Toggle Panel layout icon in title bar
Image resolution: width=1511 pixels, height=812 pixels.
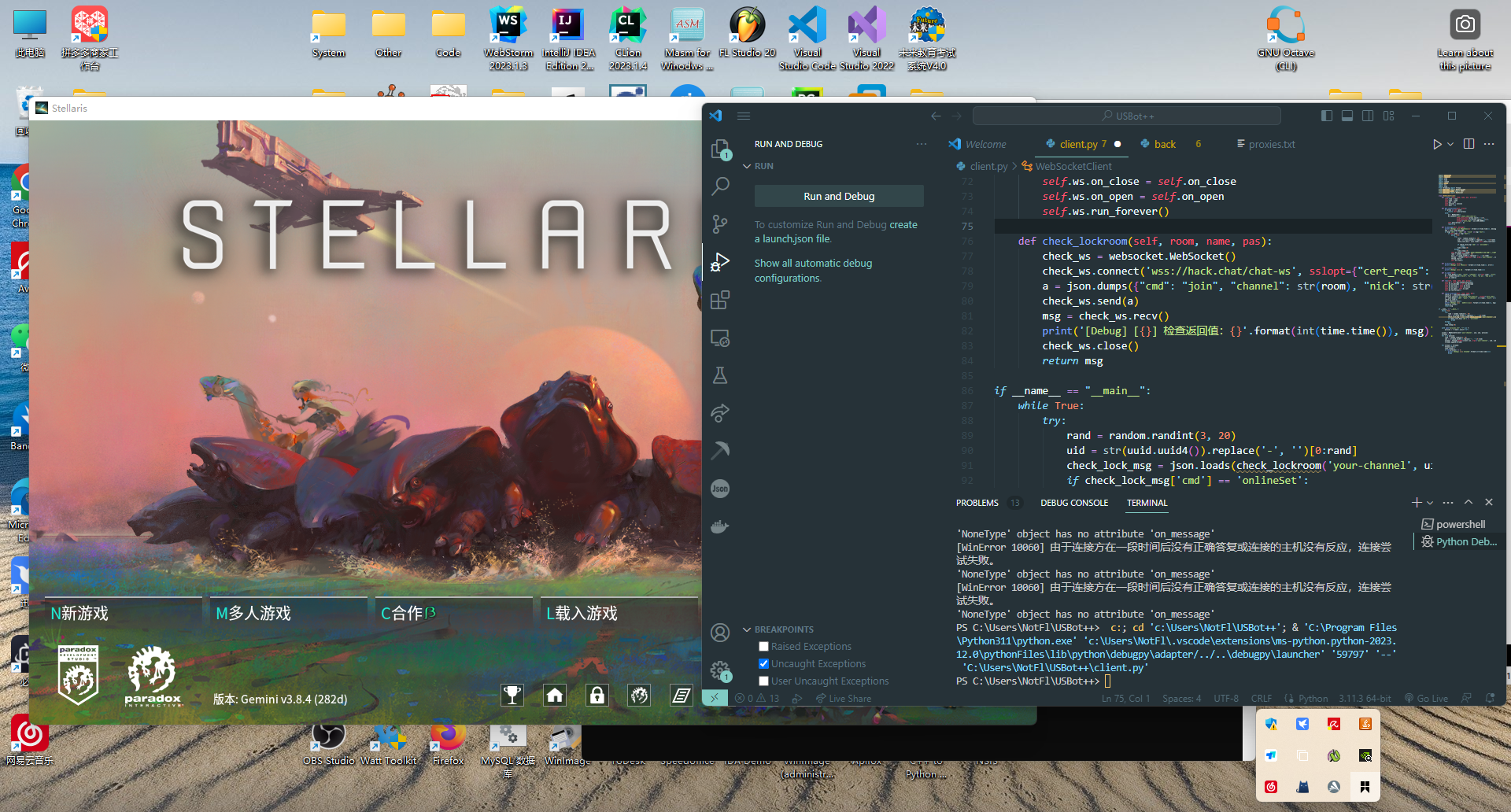point(1347,116)
